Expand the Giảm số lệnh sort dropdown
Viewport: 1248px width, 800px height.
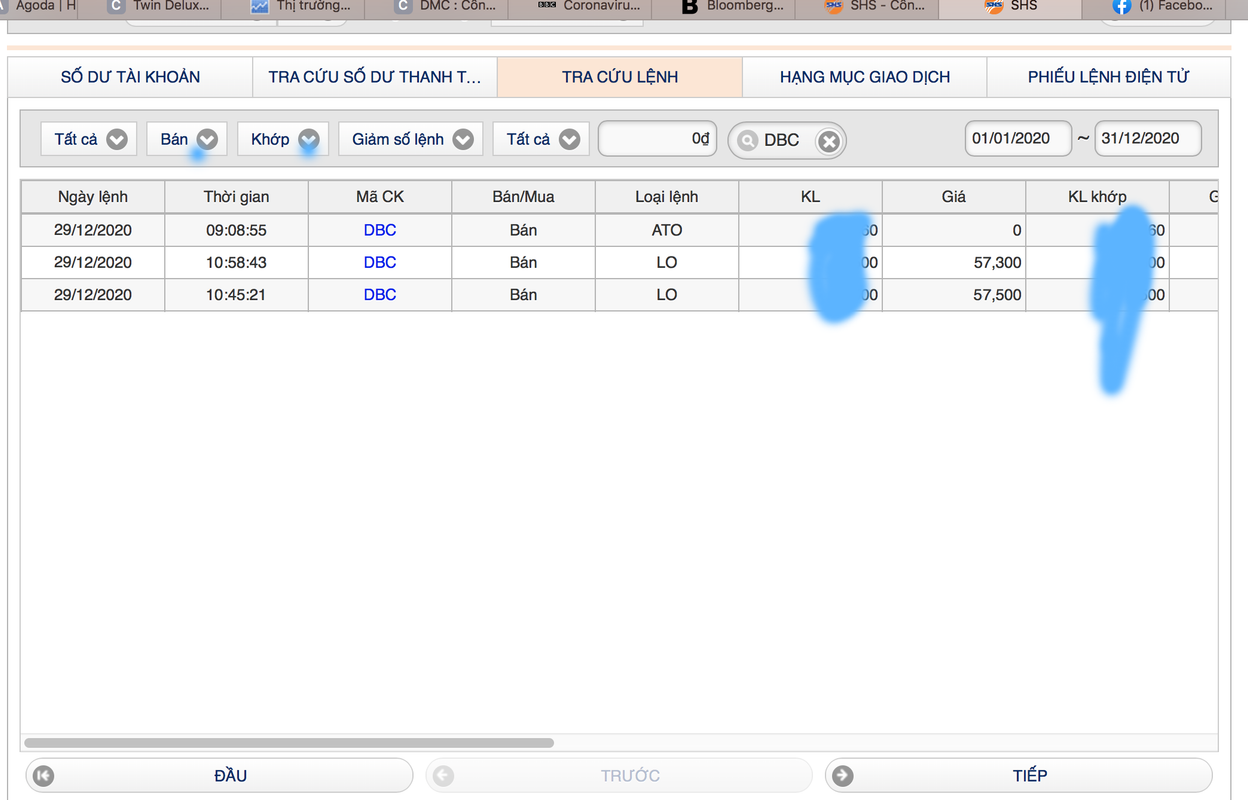coord(411,139)
